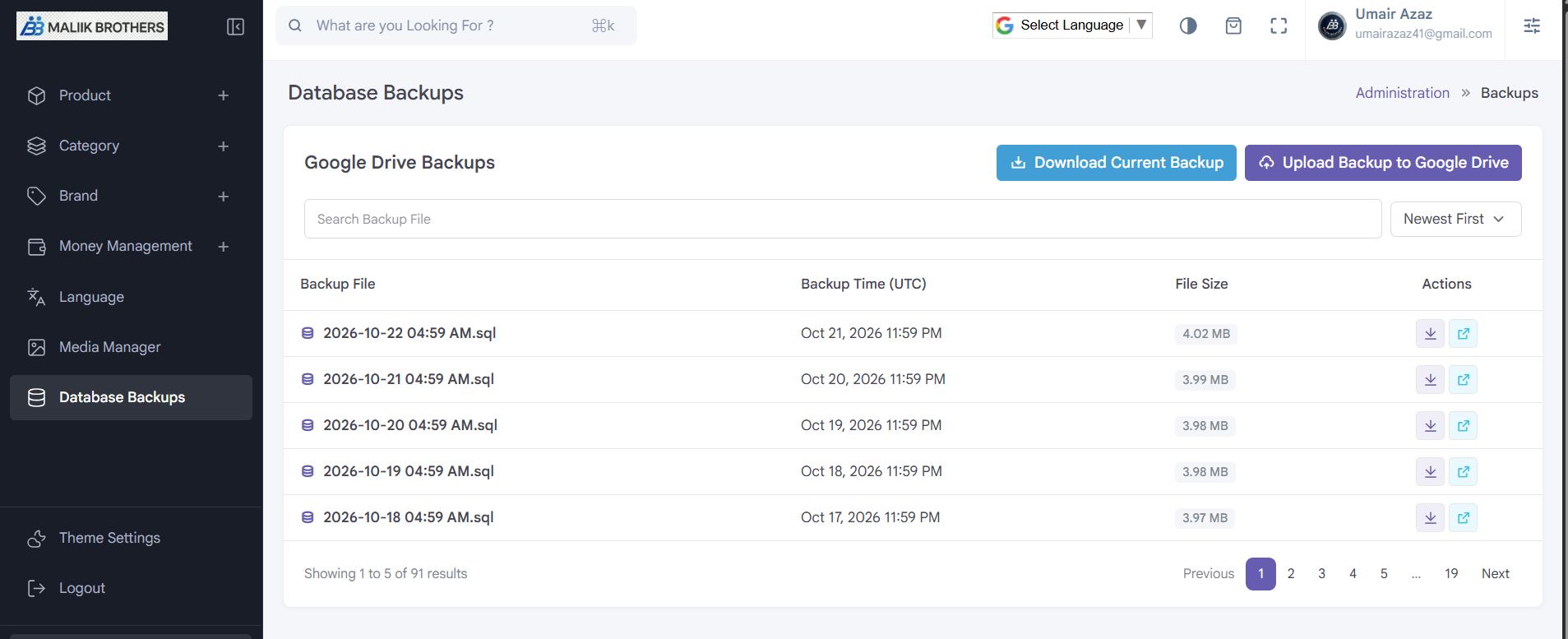The width and height of the screenshot is (1568, 639).
Task: Open 2026-10-22 04:59 AM.sql in new tab
Action: tap(1464, 333)
